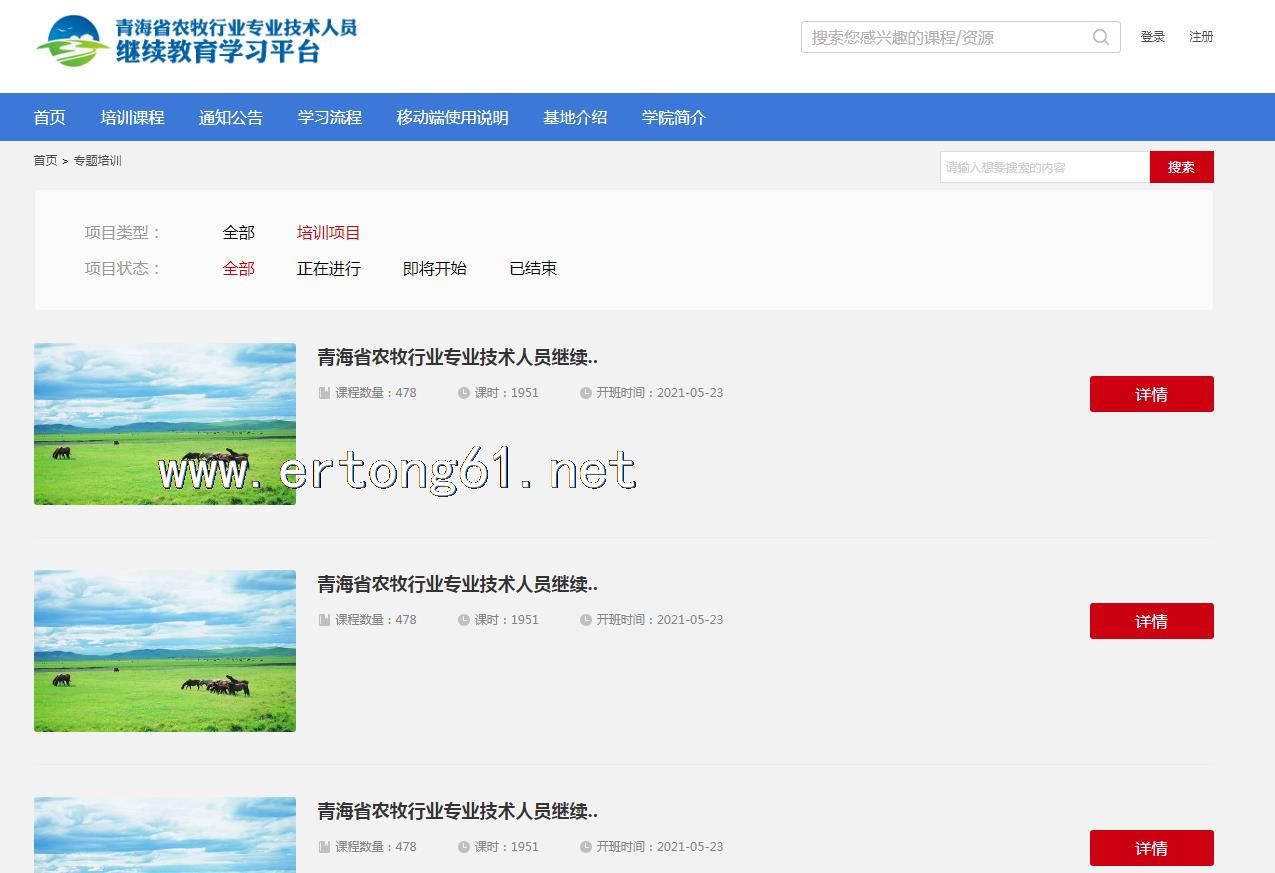The width and height of the screenshot is (1275, 873).
Task: Open the 学习流程 navigation item
Action: [329, 117]
